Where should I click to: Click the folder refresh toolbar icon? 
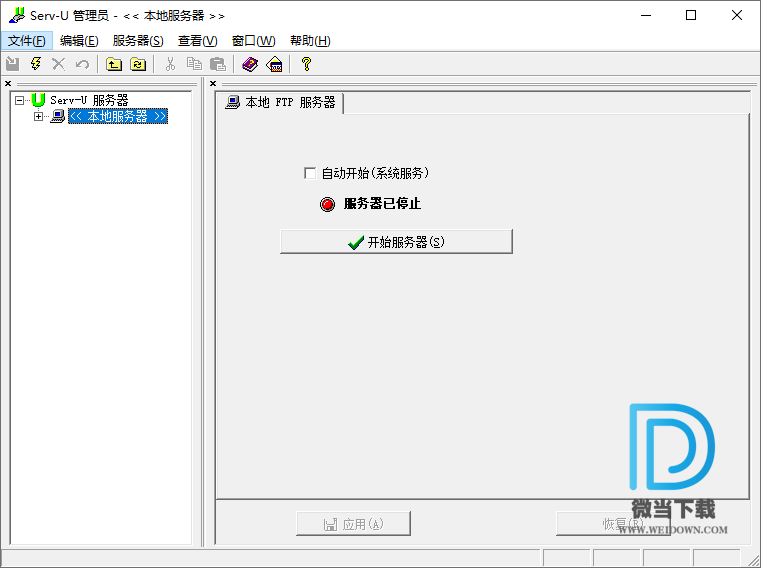click(138, 64)
